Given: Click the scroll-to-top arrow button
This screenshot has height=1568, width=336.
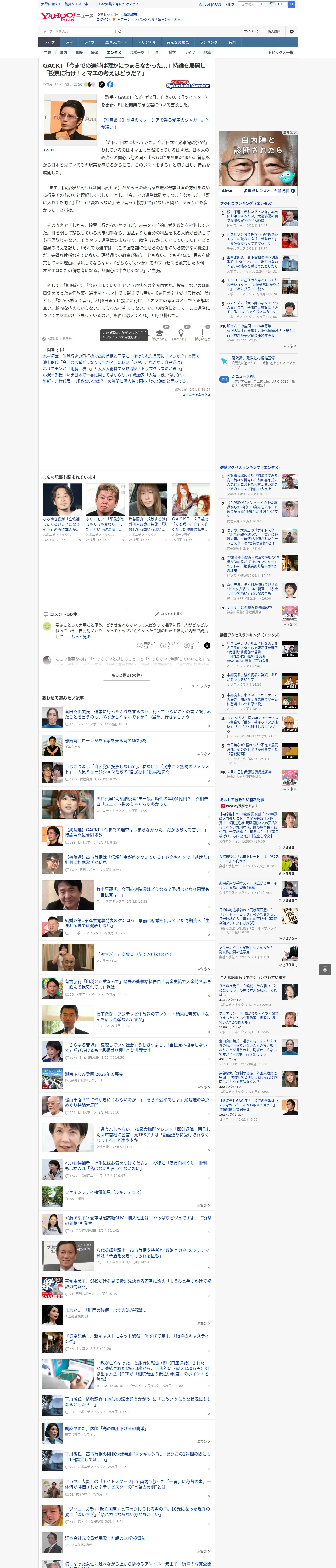Looking at the screenshot, I should click(325, 969).
